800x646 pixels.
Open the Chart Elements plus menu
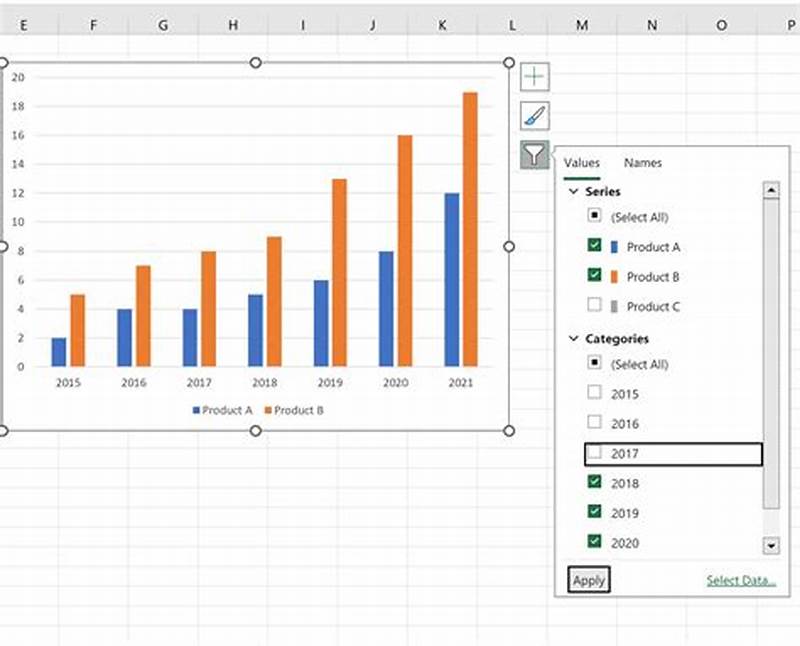536,77
